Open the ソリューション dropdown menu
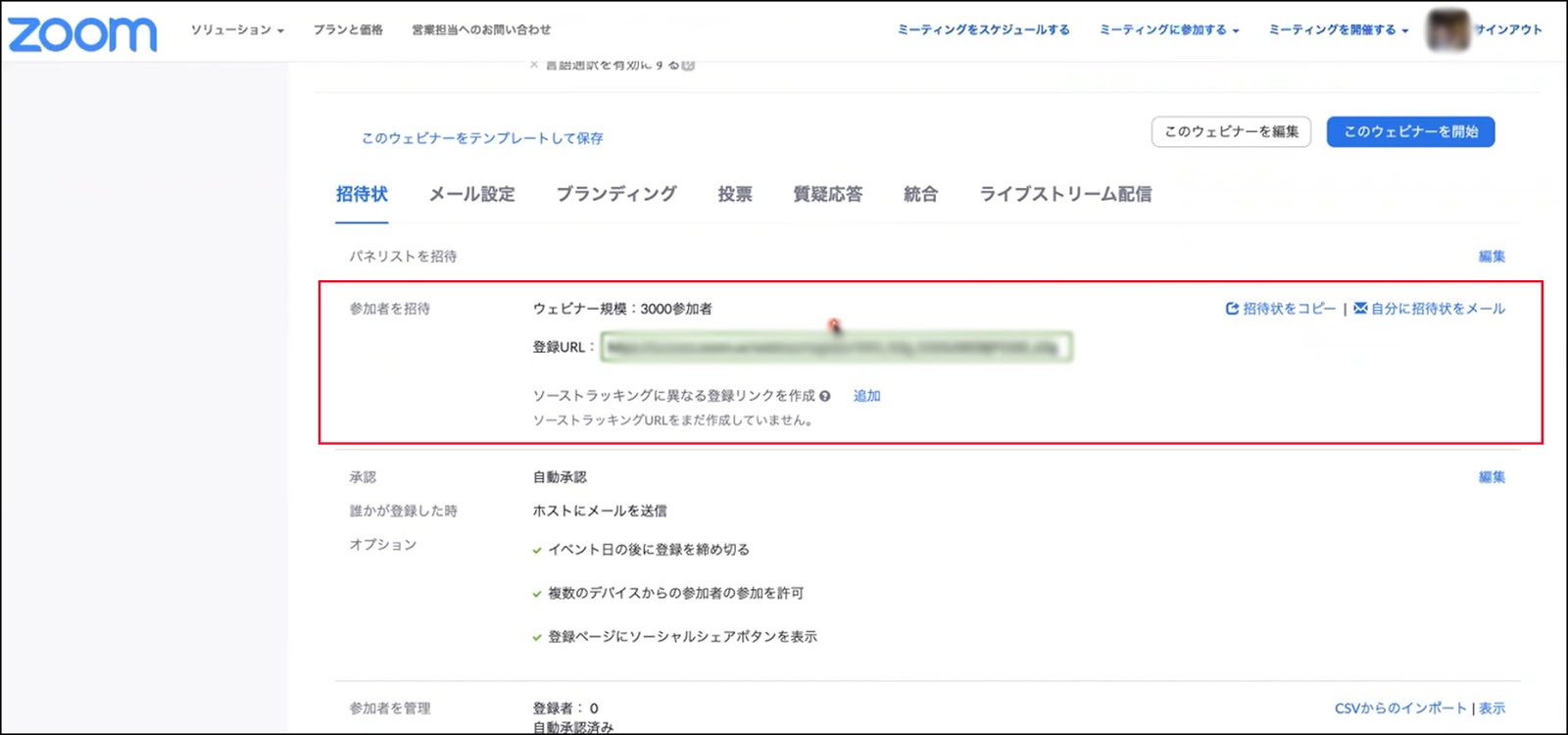The height and width of the screenshot is (735, 1568). 237,30
